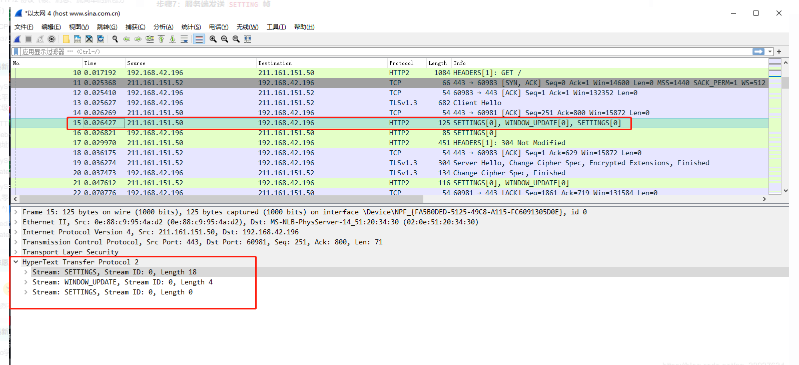Toggle packet list colorization
Screen dimensions: 799x365
[x=199, y=39]
